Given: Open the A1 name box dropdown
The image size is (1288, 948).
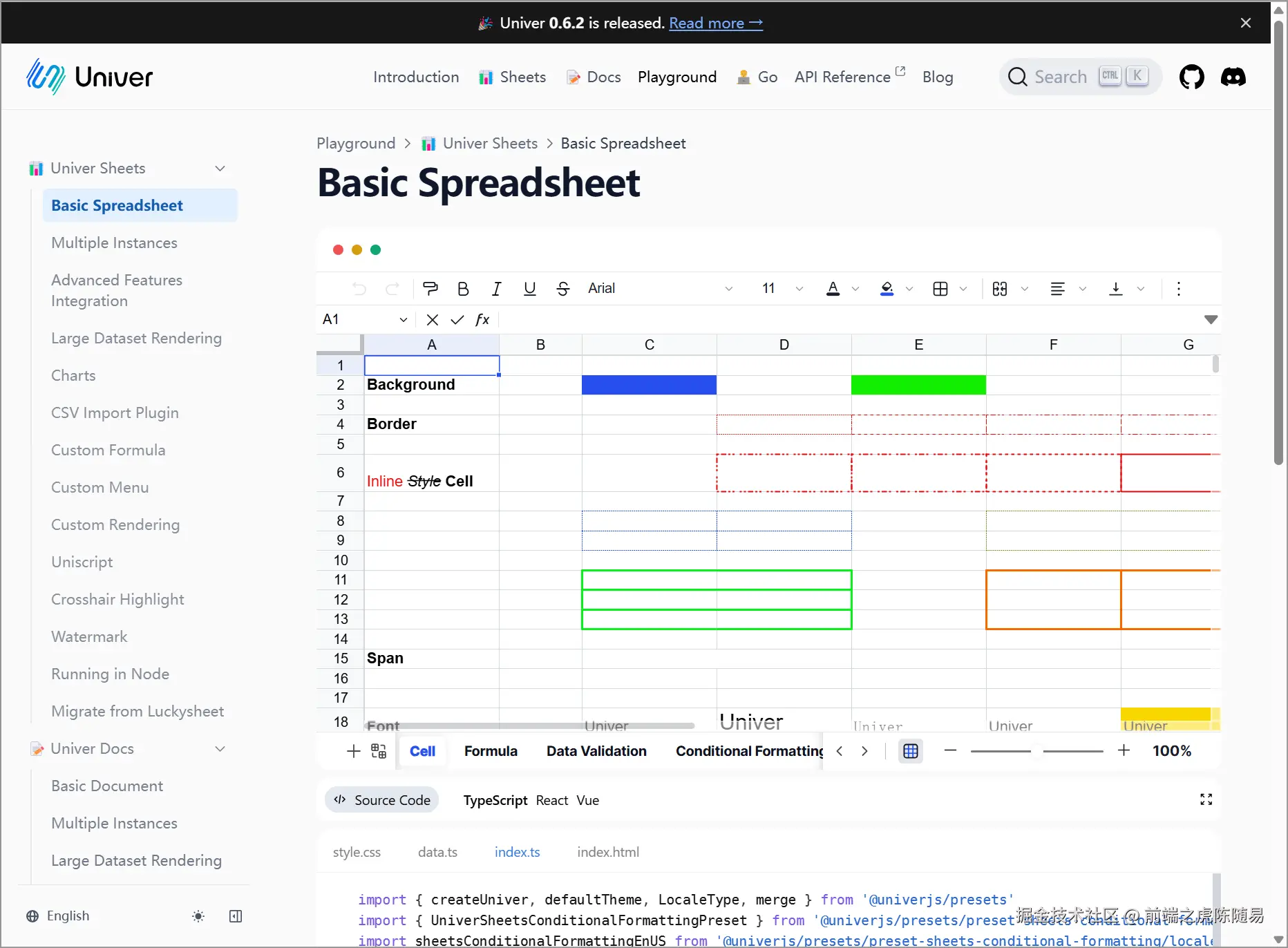Looking at the screenshot, I should coord(404,319).
